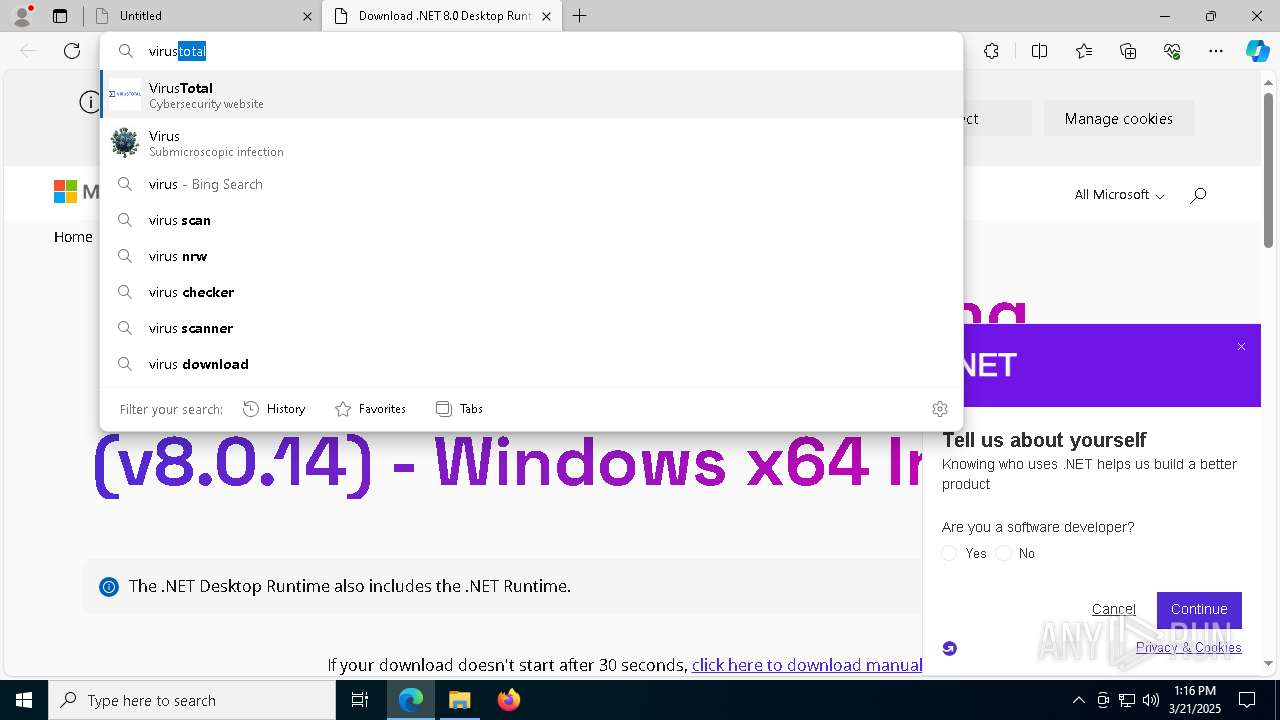The width and height of the screenshot is (1280, 720).
Task: Select the VirusTotal Cybersecurity website suggestion
Action: pyautogui.click(x=531, y=95)
